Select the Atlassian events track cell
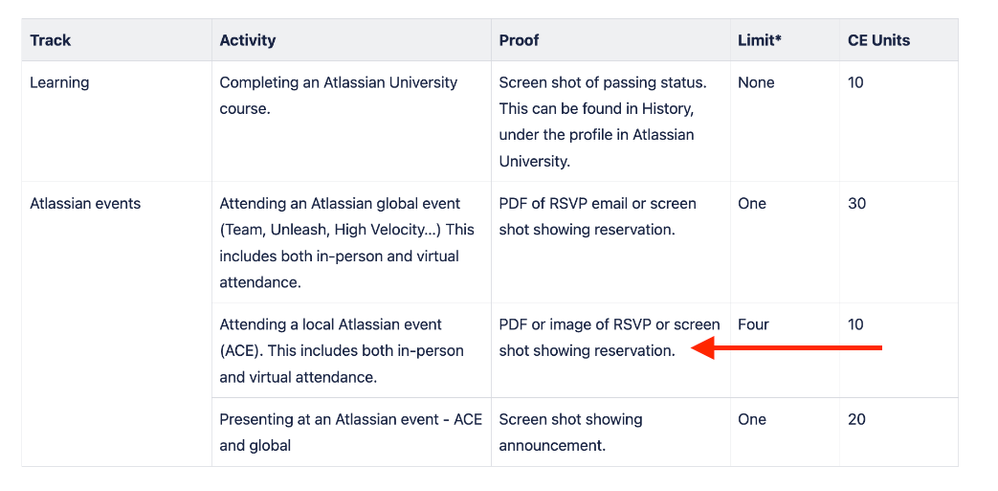The width and height of the screenshot is (998, 491). click(x=85, y=204)
